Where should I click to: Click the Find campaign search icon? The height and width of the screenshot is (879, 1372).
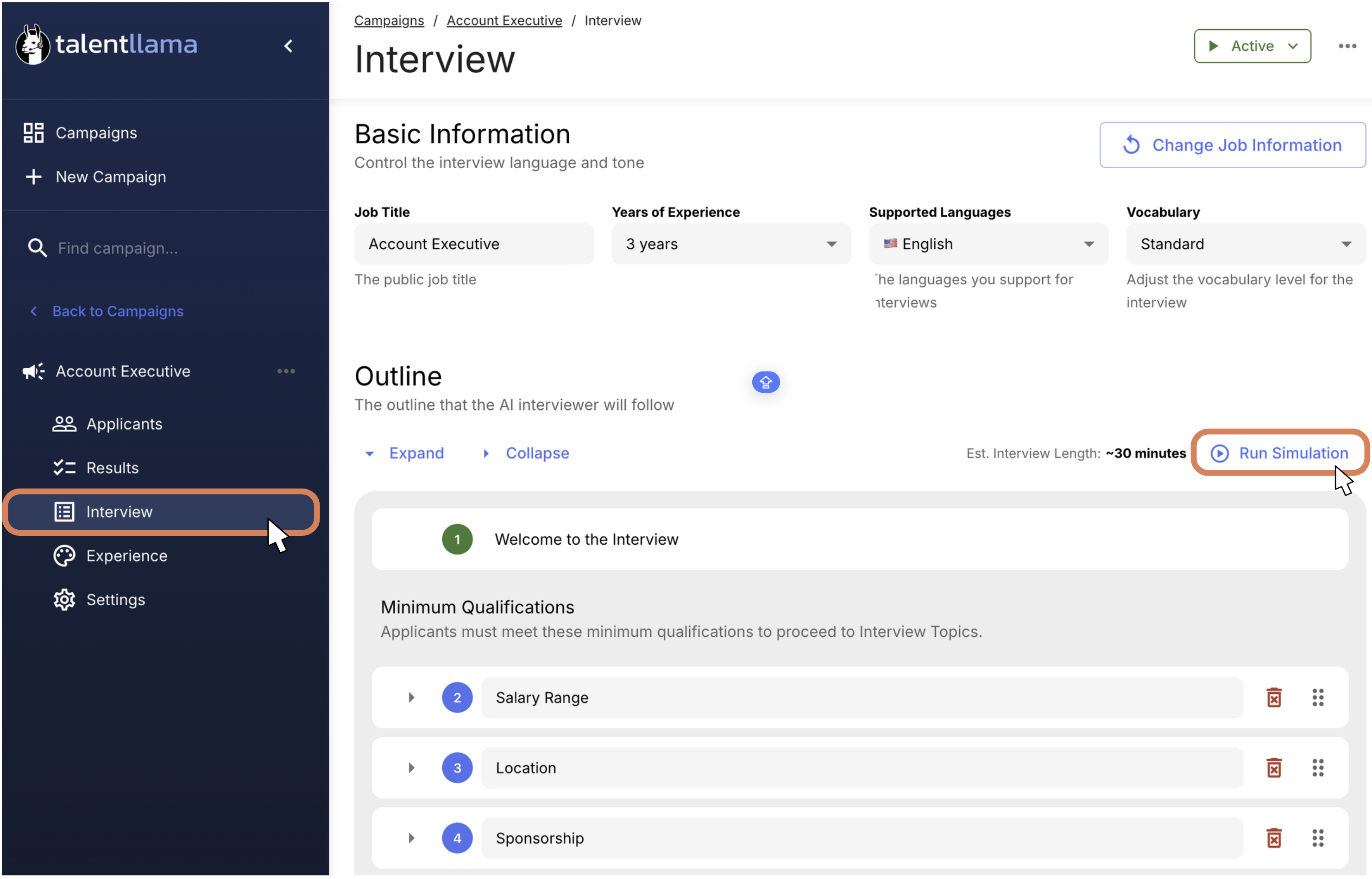tap(37, 248)
